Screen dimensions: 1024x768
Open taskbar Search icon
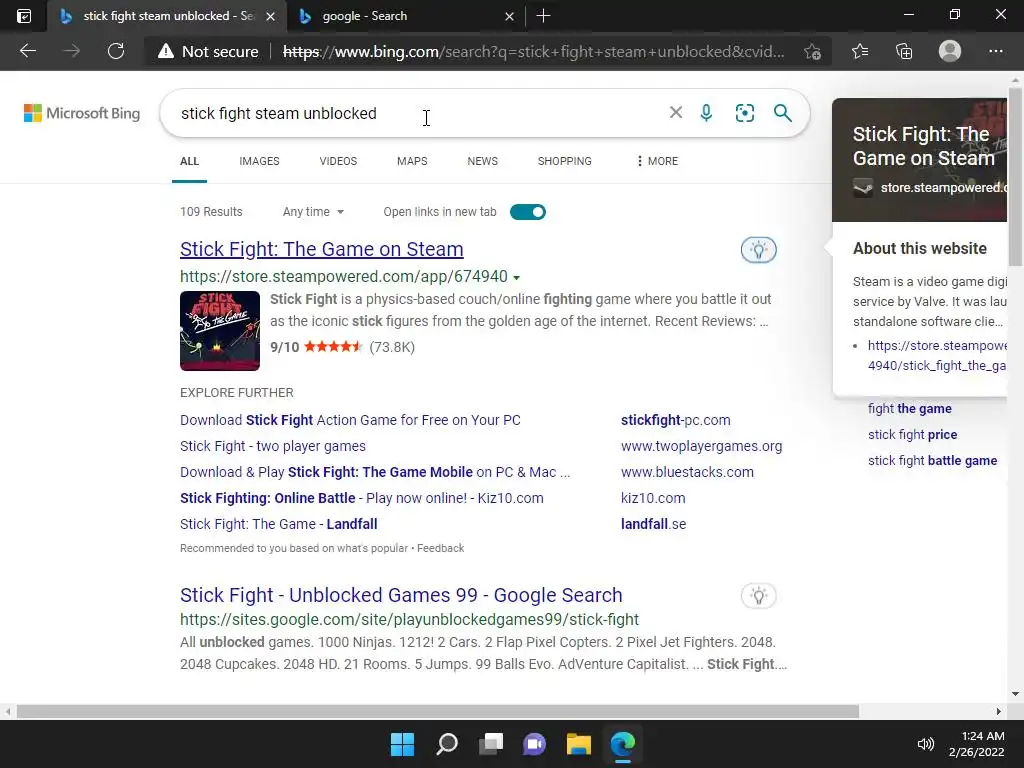coord(447,744)
